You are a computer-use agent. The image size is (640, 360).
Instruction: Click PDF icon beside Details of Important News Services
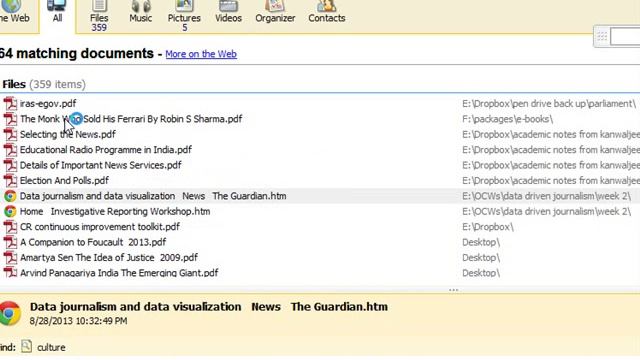[10, 165]
